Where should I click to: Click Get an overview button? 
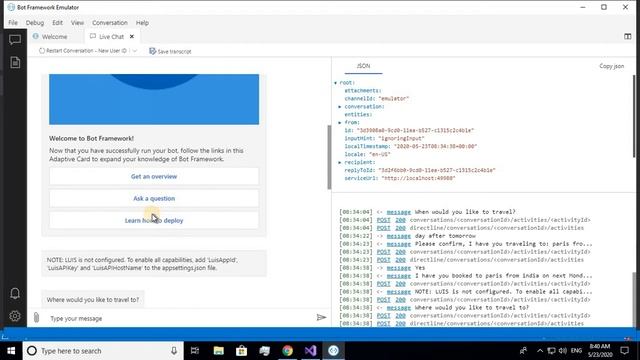[x=154, y=176]
